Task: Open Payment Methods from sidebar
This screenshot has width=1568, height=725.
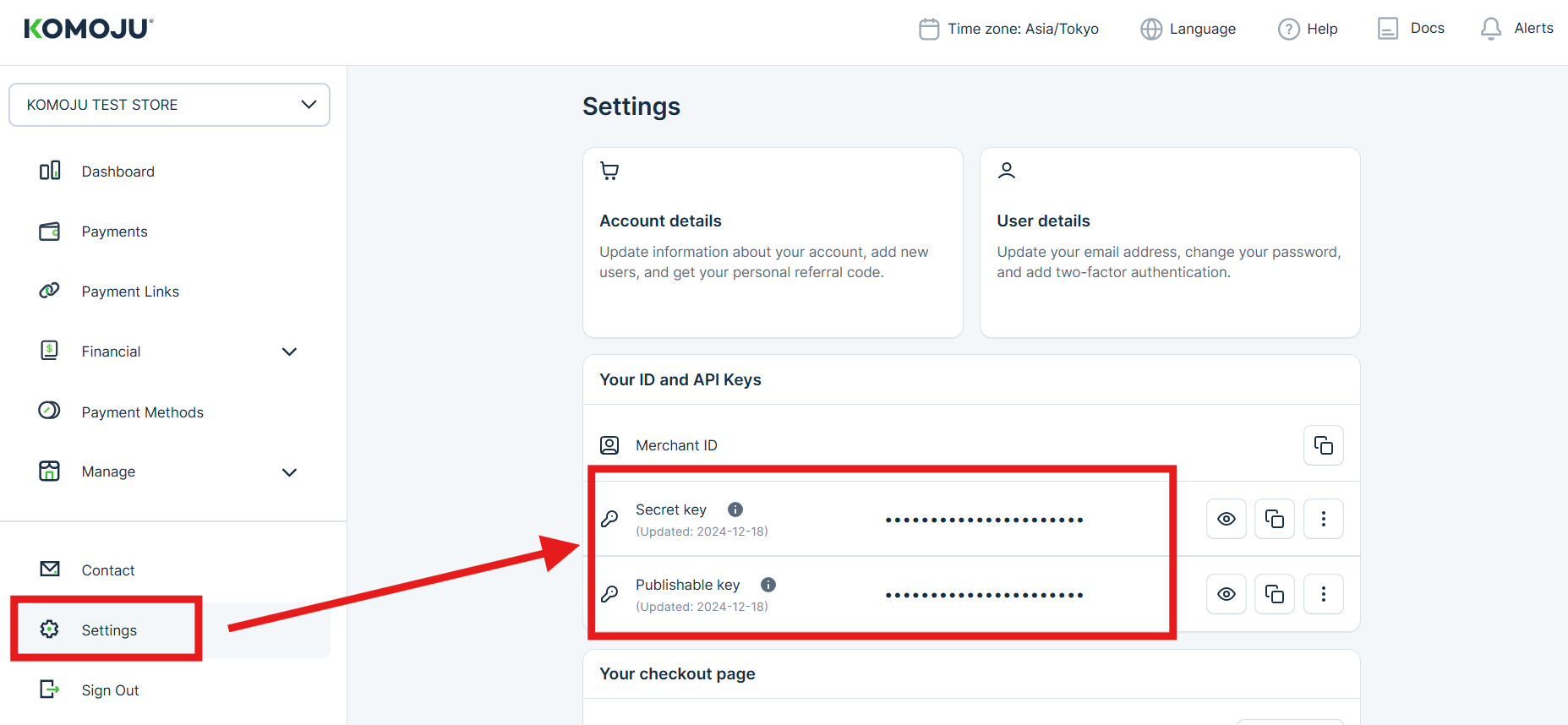Action: click(x=142, y=412)
